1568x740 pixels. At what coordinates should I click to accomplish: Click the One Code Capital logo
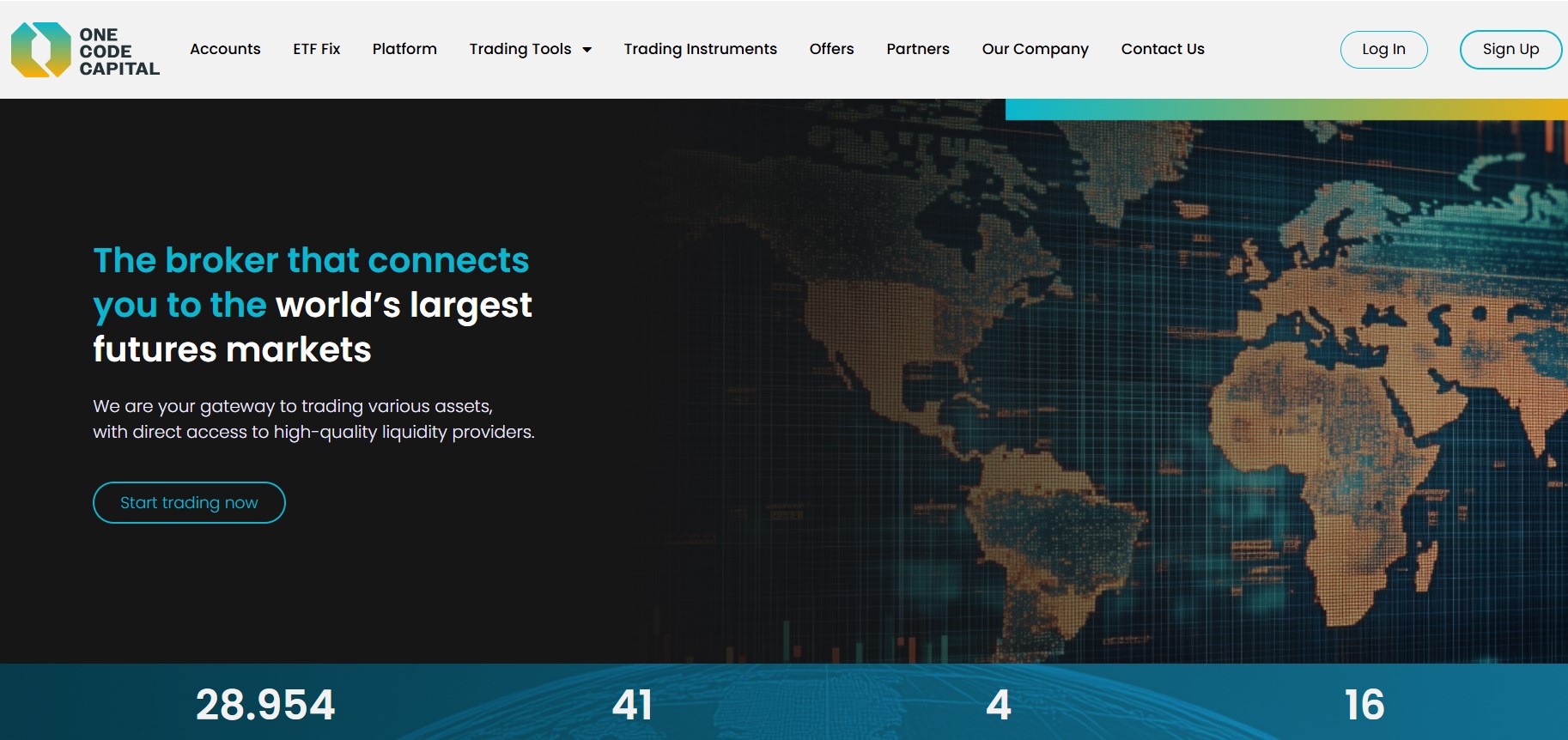[x=85, y=50]
